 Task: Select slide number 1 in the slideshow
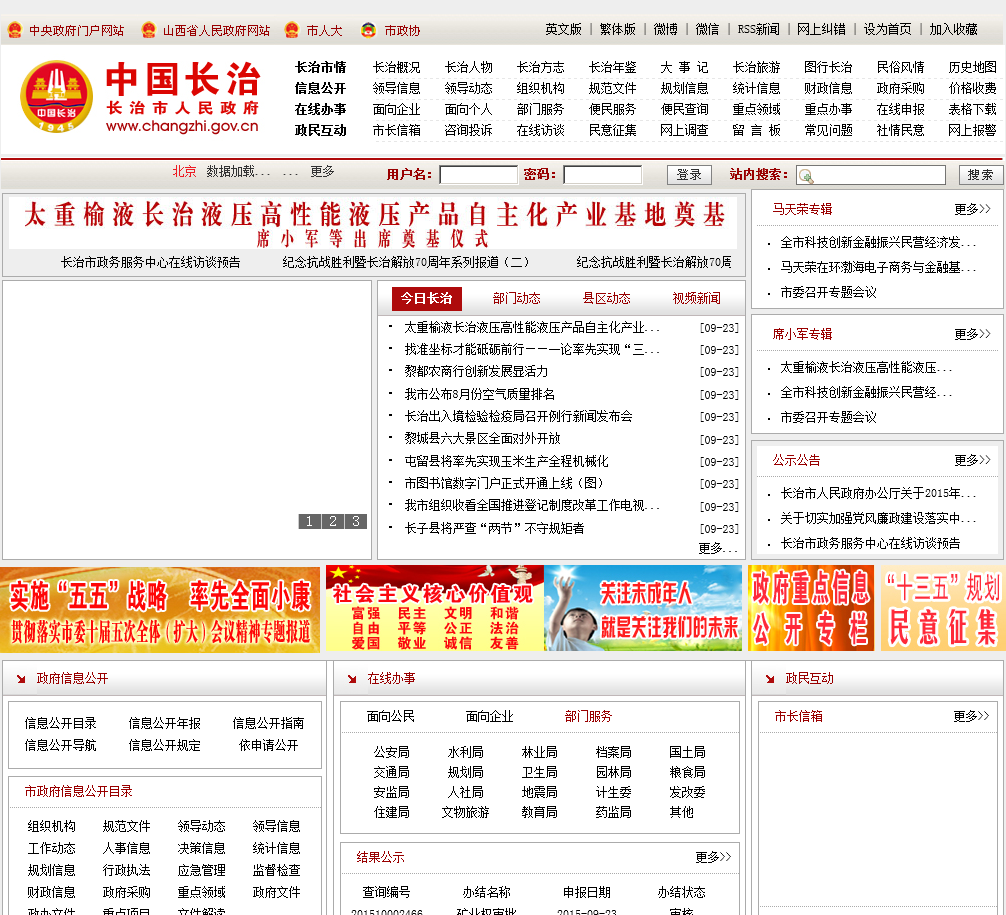click(309, 521)
